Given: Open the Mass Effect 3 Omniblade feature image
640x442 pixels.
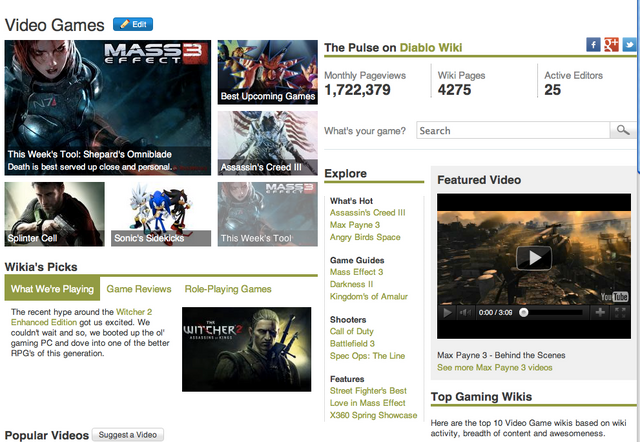Looking at the screenshot, I should coord(108,108).
